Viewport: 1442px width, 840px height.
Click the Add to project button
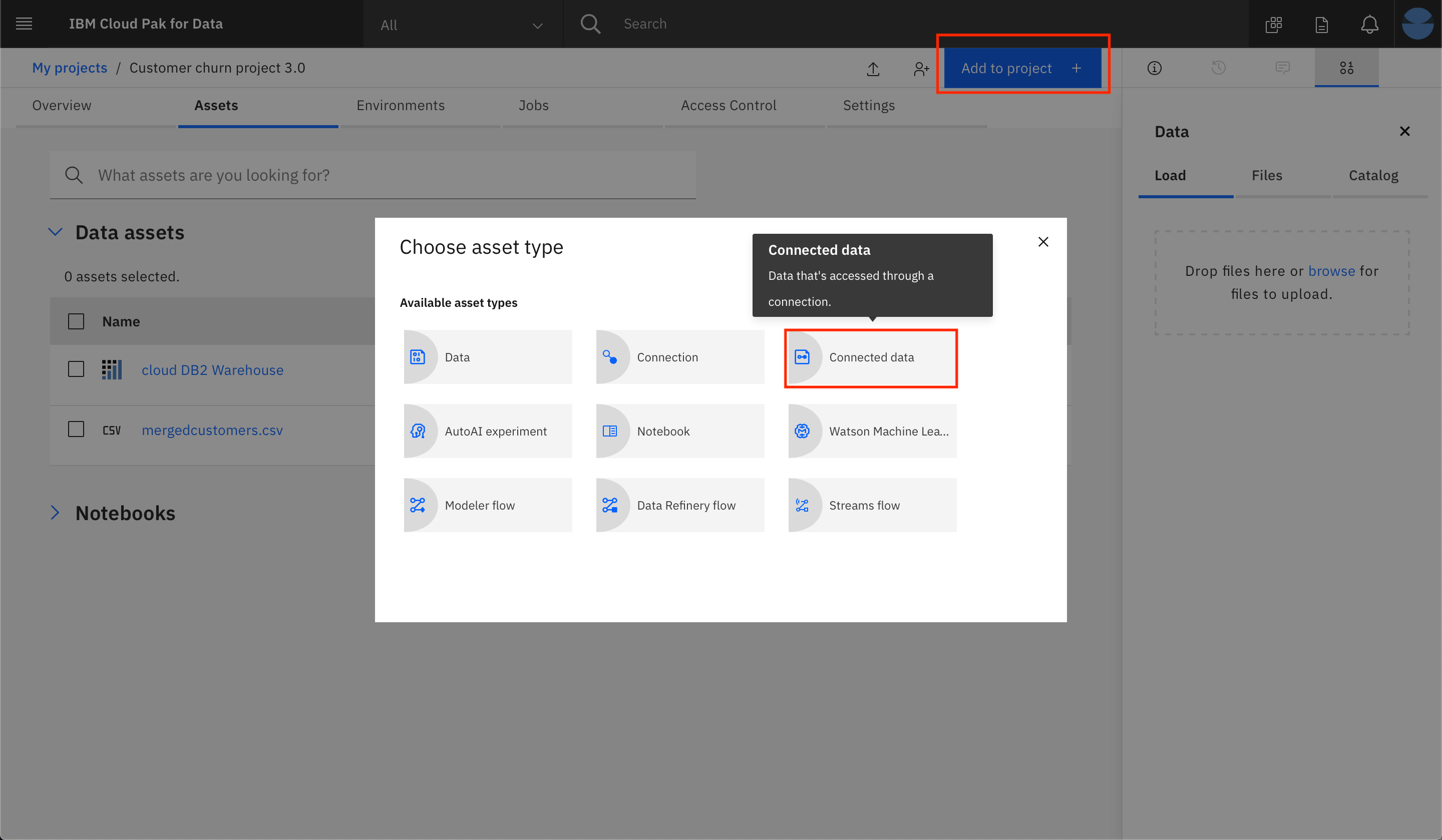pyautogui.click(x=1021, y=68)
